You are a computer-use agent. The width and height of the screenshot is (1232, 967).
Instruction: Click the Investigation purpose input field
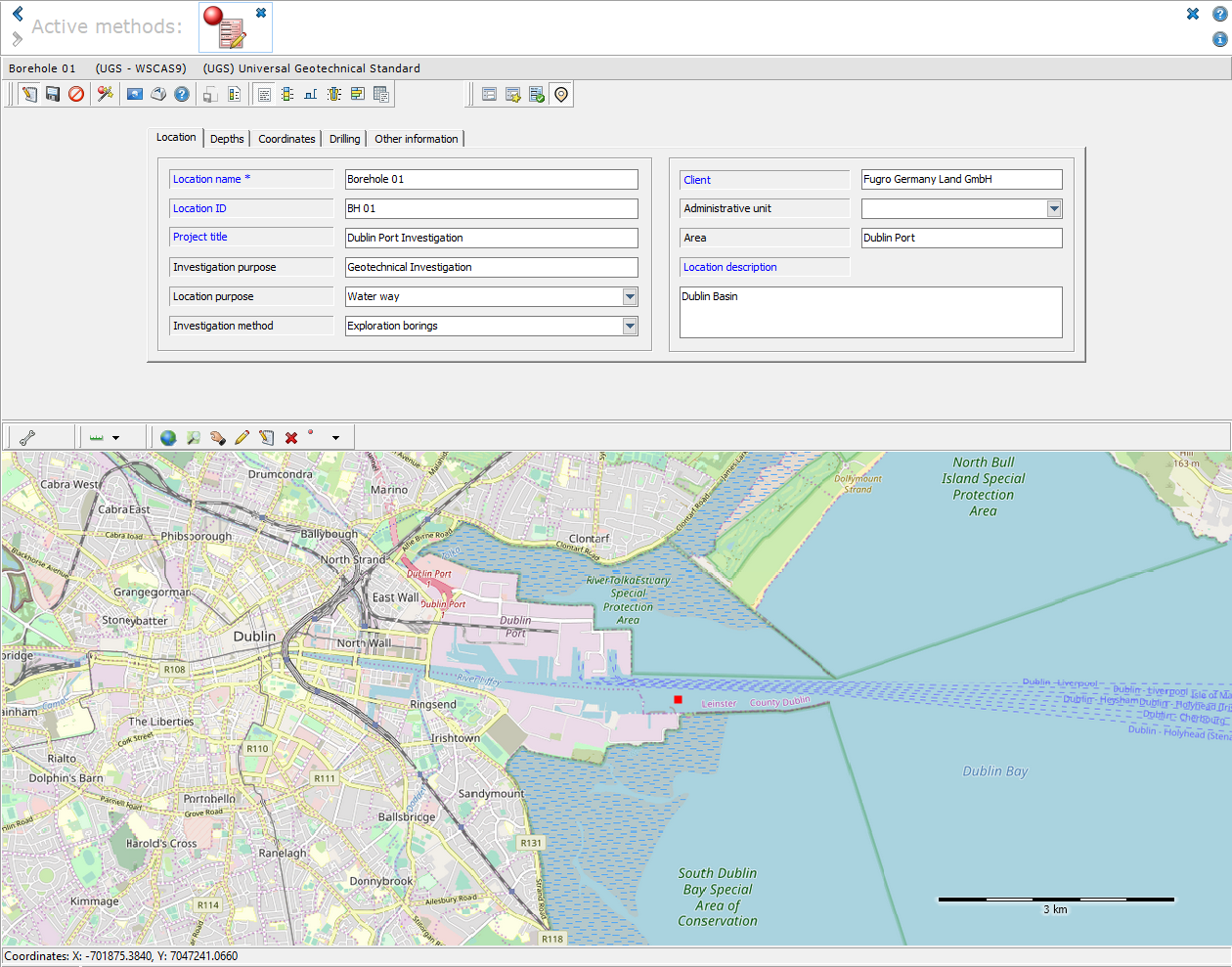point(492,267)
